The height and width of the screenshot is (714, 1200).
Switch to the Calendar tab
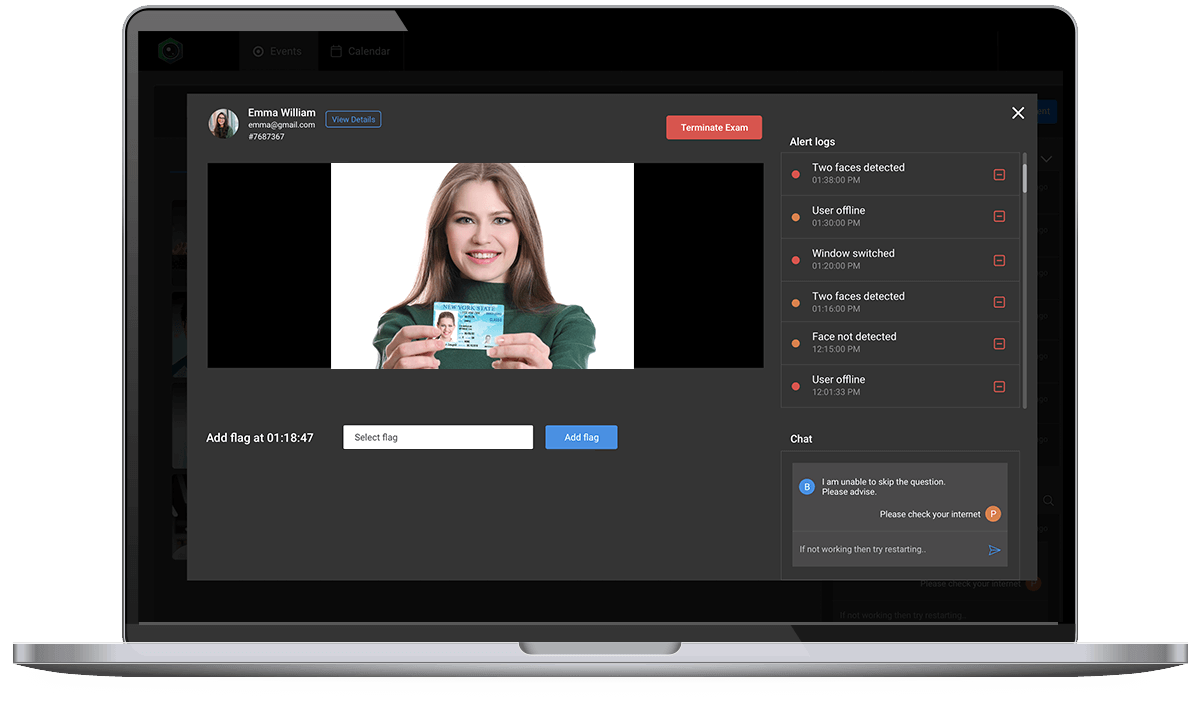(x=360, y=51)
